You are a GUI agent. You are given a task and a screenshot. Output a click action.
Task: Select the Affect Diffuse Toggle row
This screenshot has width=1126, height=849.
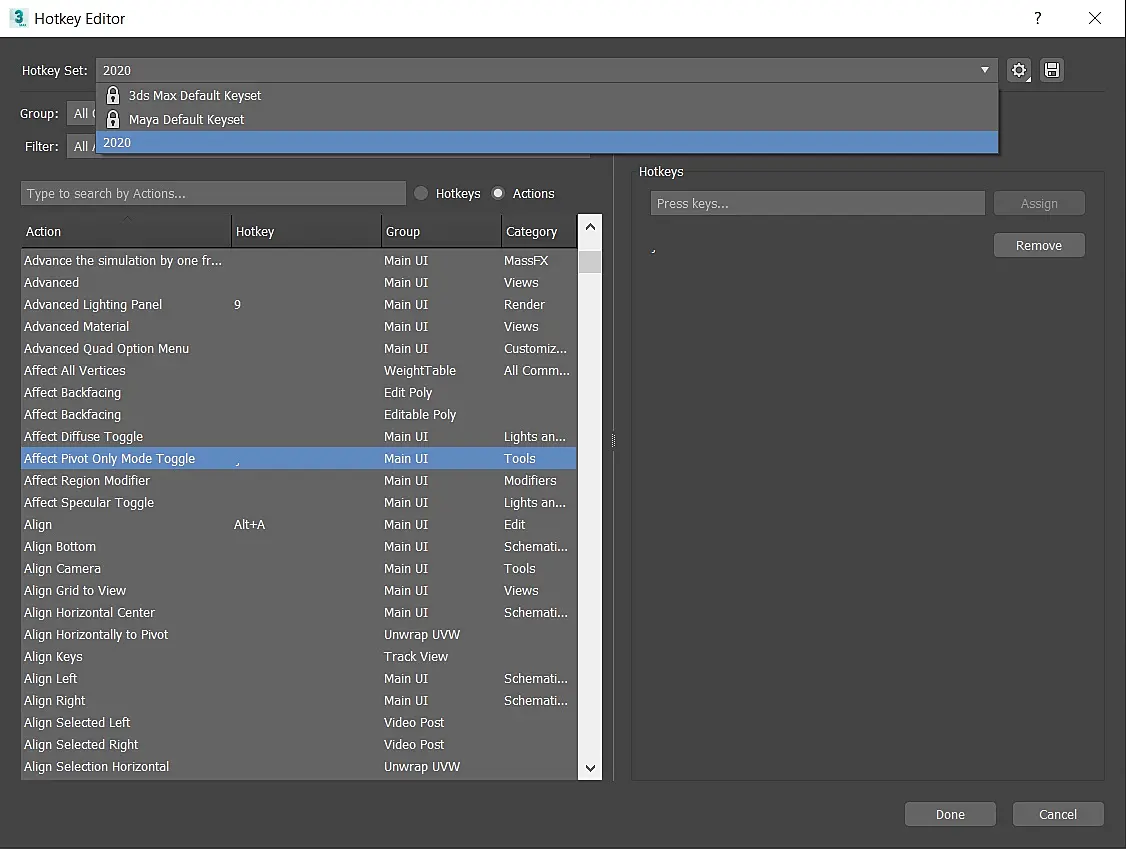click(299, 437)
